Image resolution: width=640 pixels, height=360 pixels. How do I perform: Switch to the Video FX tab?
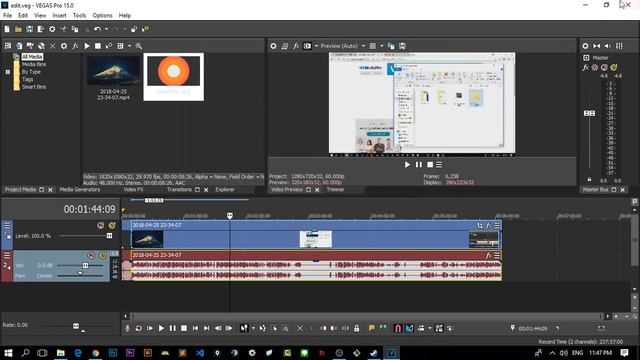click(x=133, y=190)
